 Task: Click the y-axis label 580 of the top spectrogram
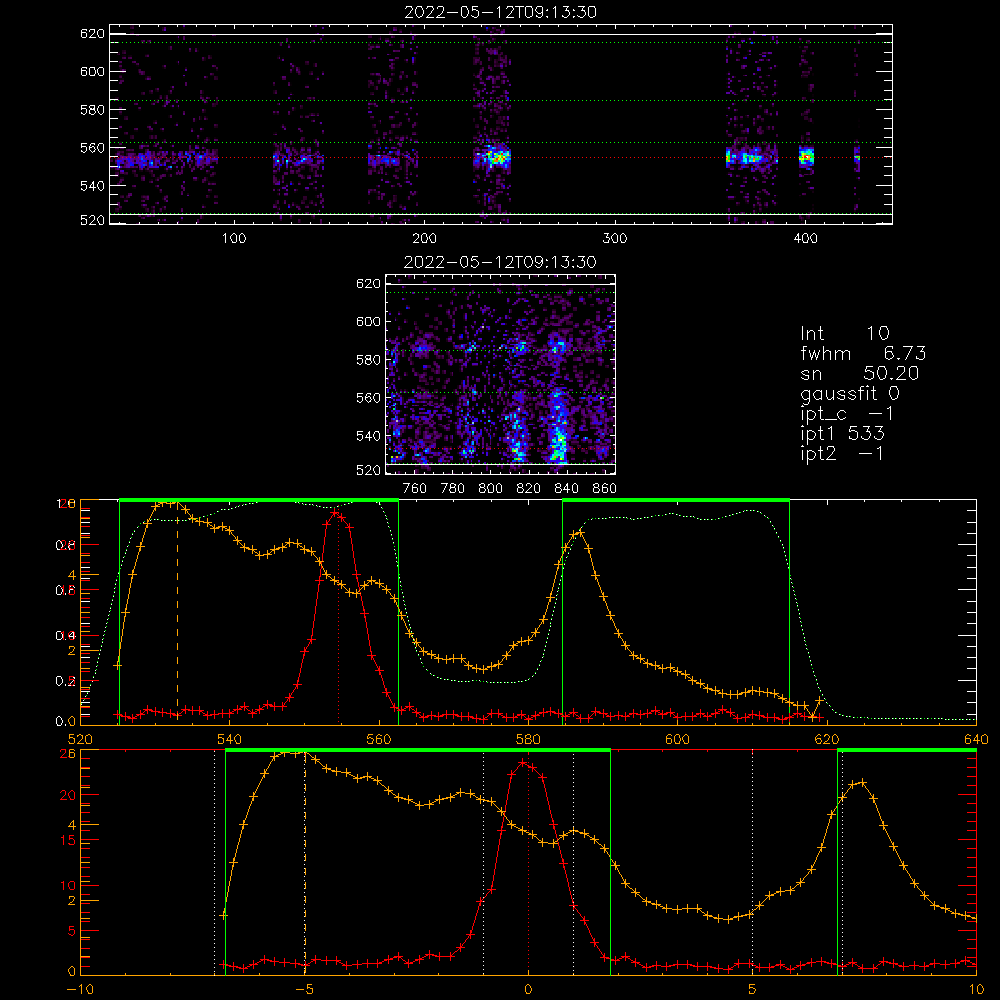click(92, 110)
